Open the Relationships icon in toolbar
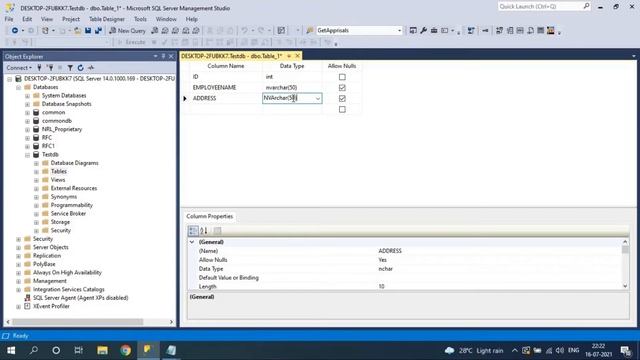 [499, 31]
